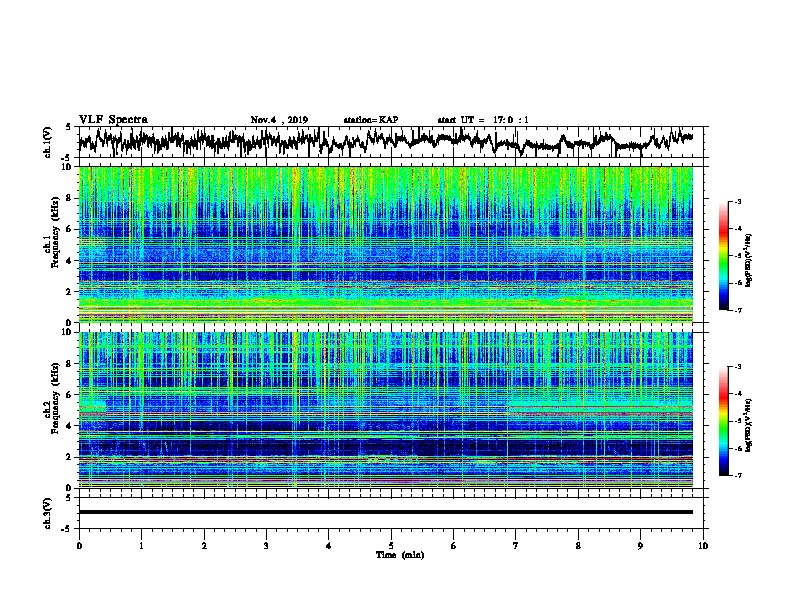Image resolution: width=792 pixels, height=612 pixels.
Task: Select the "start UT = 17:0 :1" text
Action: click(483, 120)
